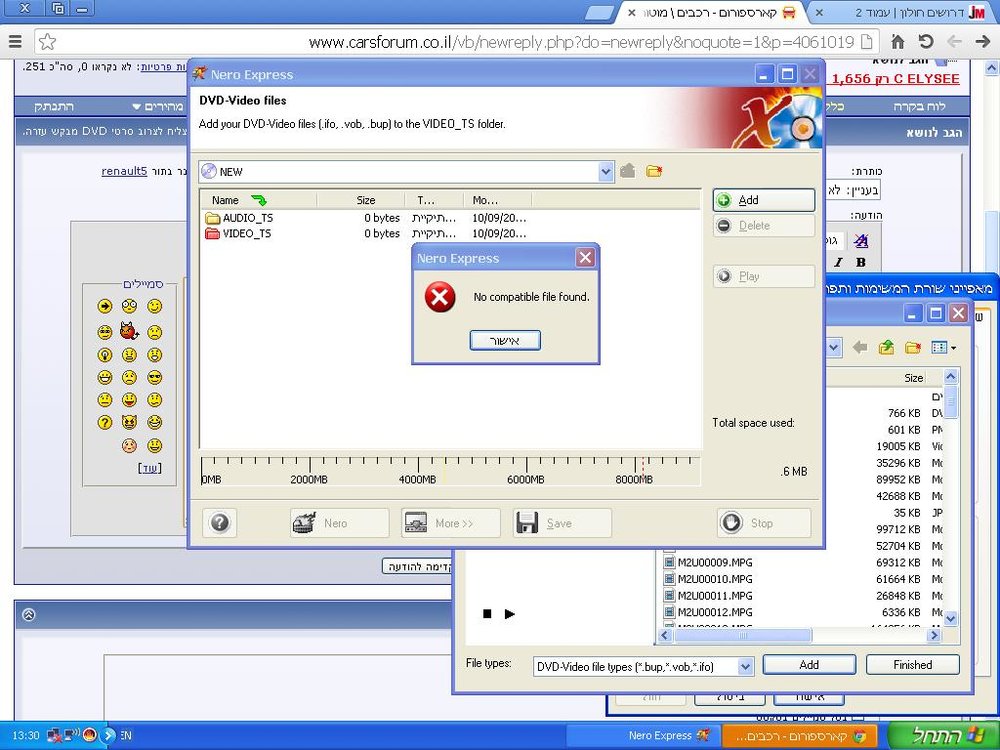
Task: Click the Nero Express help question-mark icon
Action: click(x=219, y=523)
